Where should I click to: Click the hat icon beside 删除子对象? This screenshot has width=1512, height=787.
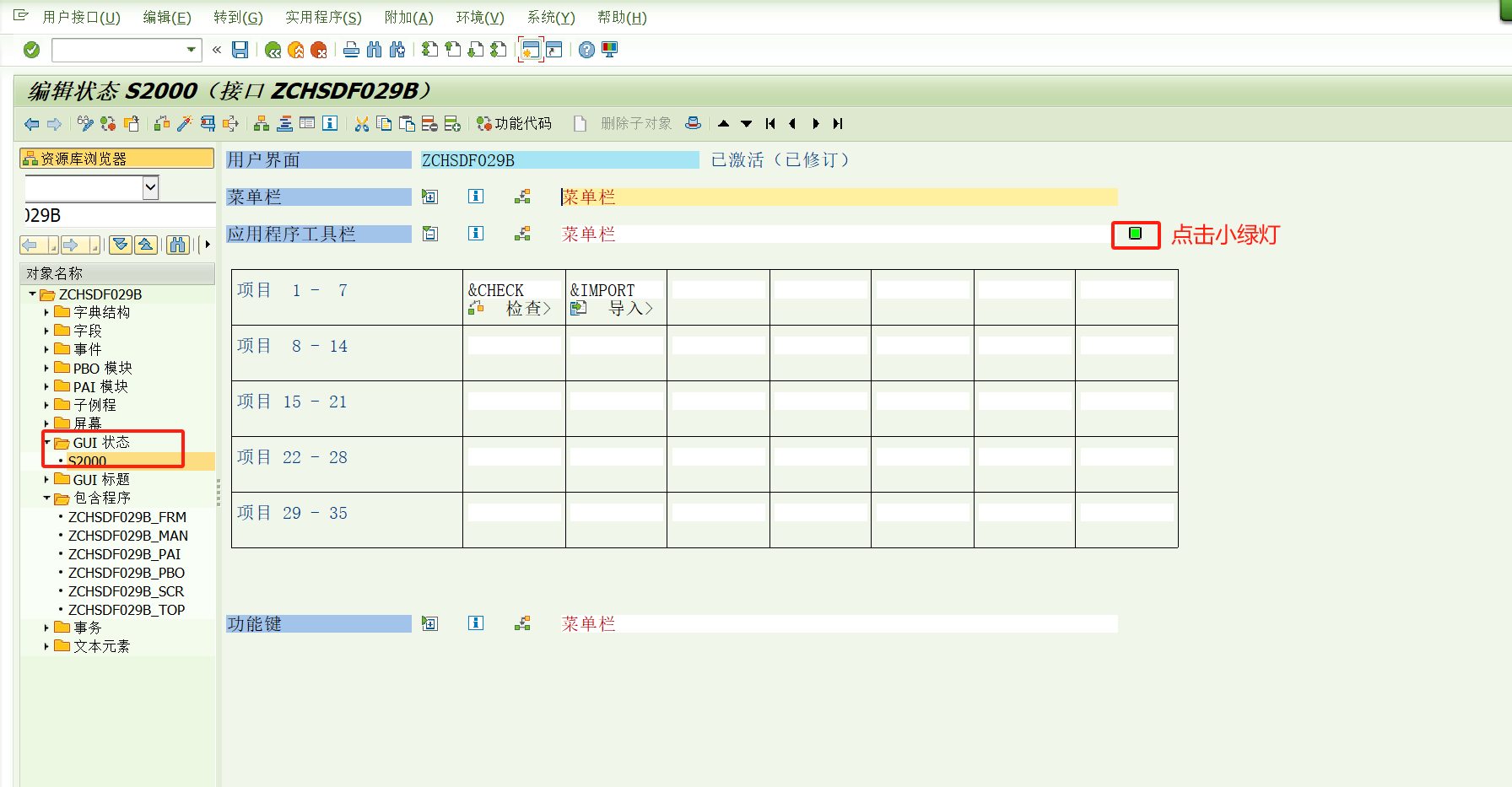[693, 123]
